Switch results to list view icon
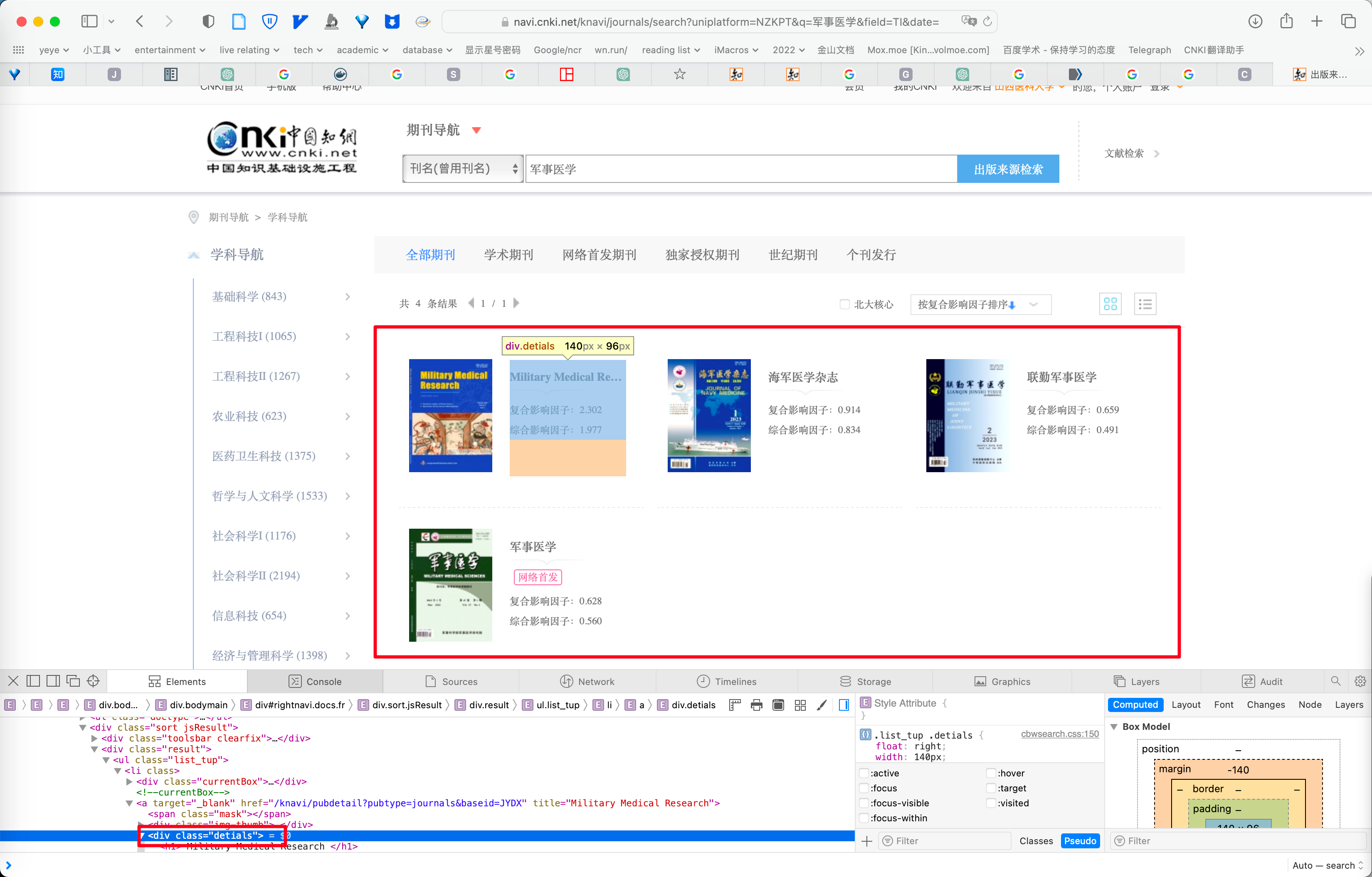This screenshot has width=1372, height=877. point(1145,304)
